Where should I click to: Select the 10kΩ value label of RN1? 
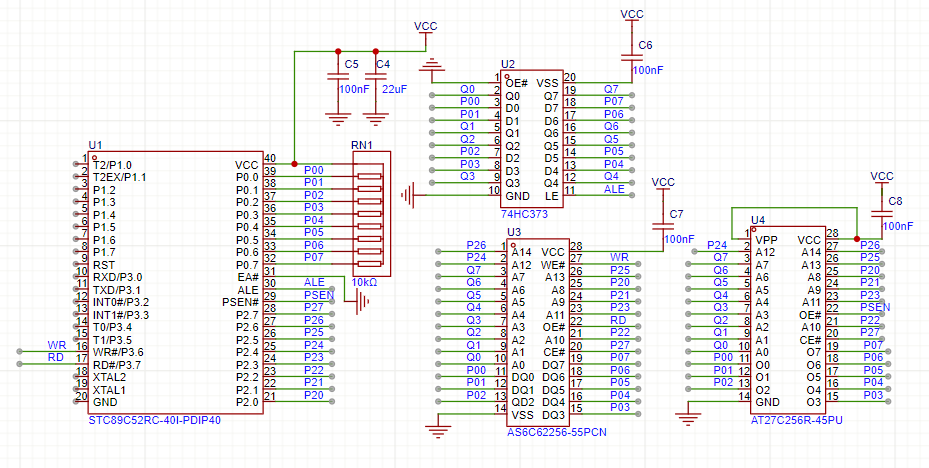point(364,281)
